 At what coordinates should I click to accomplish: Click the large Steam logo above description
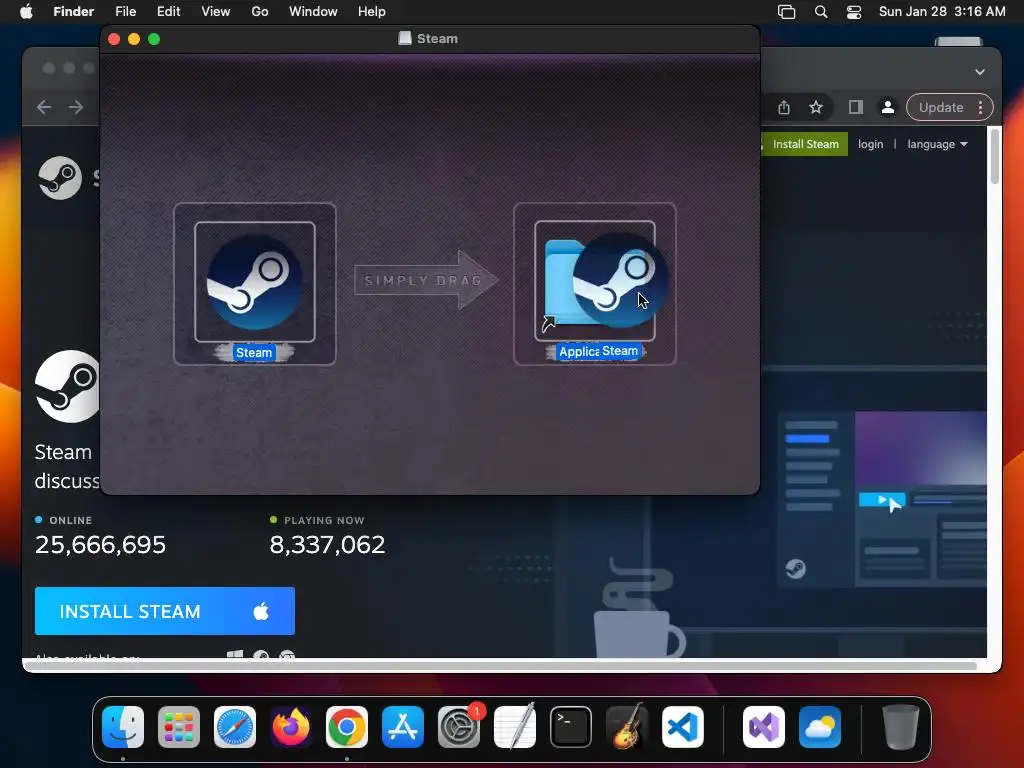pyautogui.click(x=67, y=387)
